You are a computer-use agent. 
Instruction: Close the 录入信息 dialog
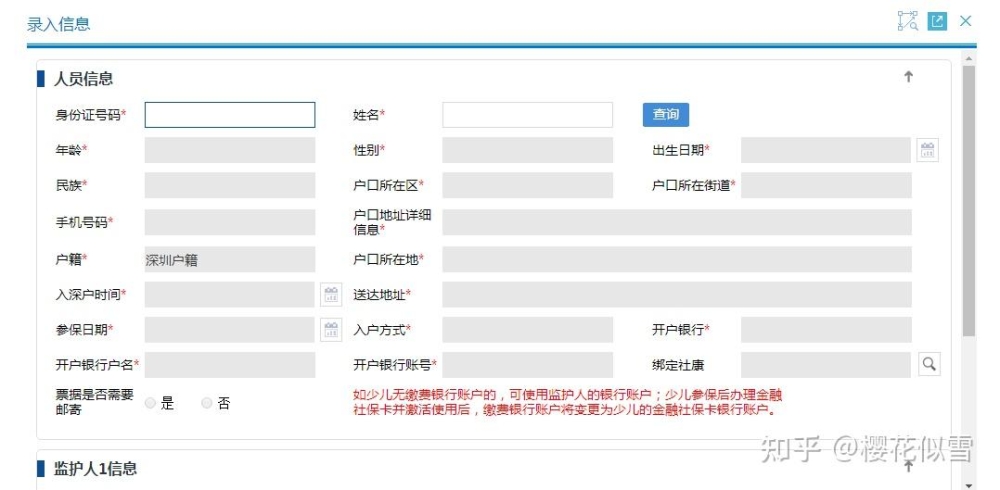(x=966, y=21)
